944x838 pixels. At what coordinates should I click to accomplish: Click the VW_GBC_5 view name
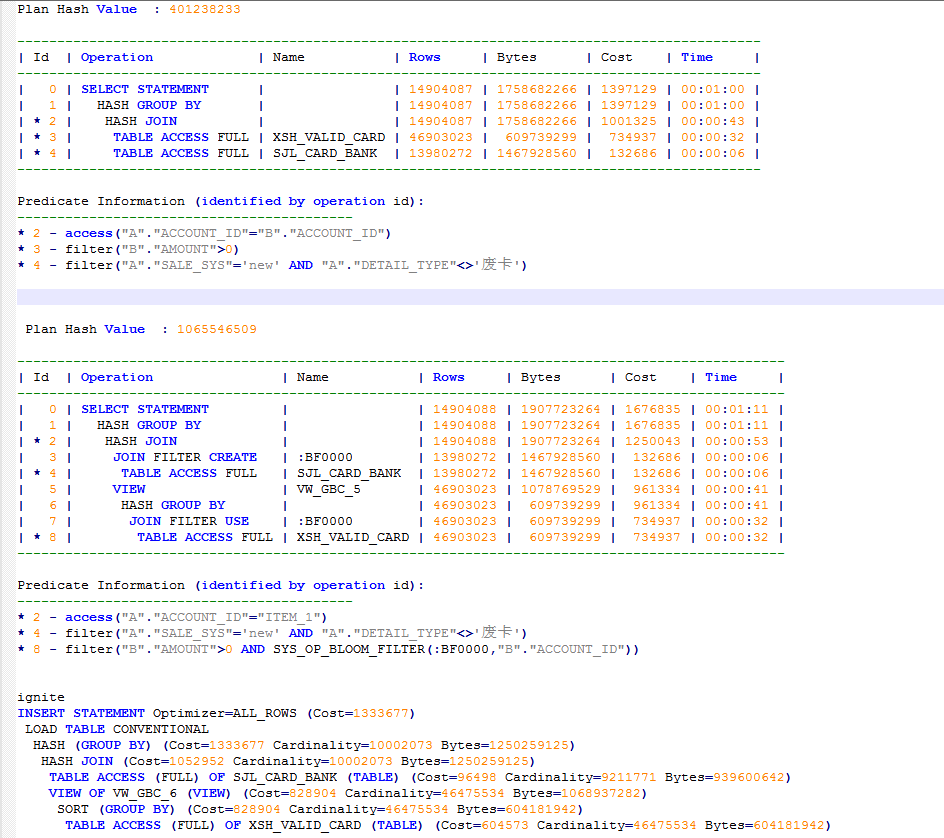(x=329, y=489)
